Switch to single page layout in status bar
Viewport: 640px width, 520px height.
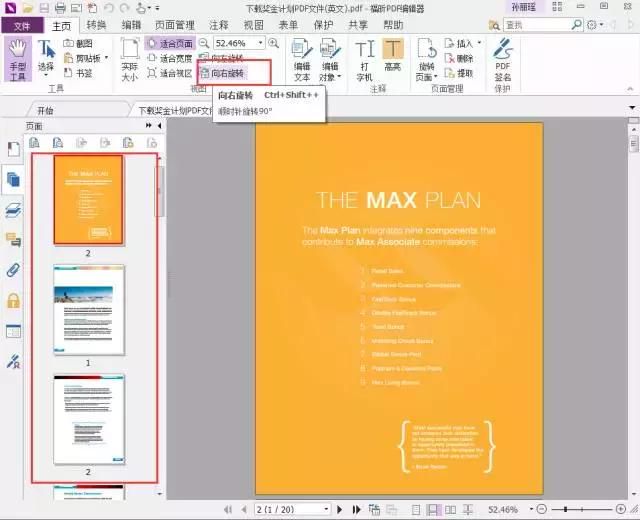coord(416,509)
